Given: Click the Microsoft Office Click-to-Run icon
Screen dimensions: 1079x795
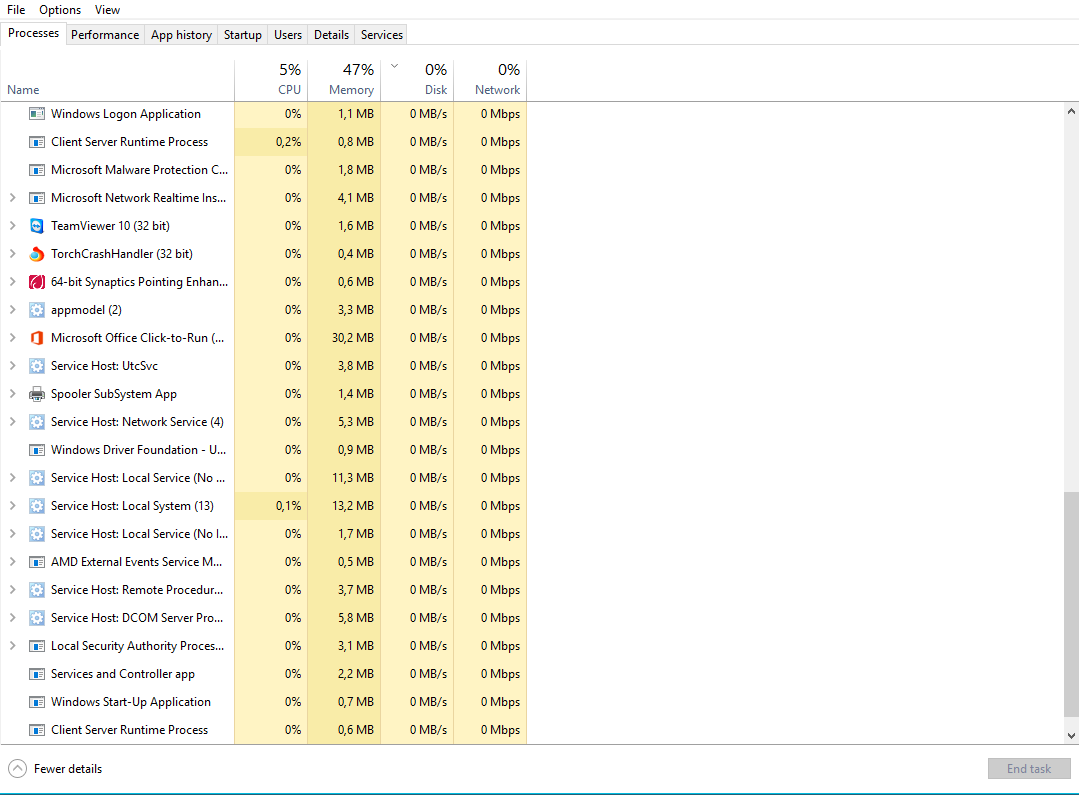Looking at the screenshot, I should click(36, 338).
